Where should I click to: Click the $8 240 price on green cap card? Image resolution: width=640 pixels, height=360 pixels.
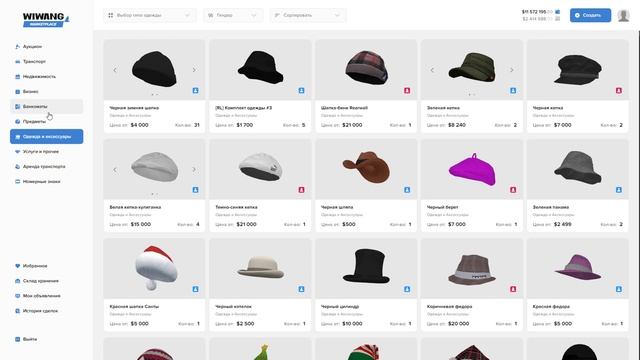tap(457, 125)
